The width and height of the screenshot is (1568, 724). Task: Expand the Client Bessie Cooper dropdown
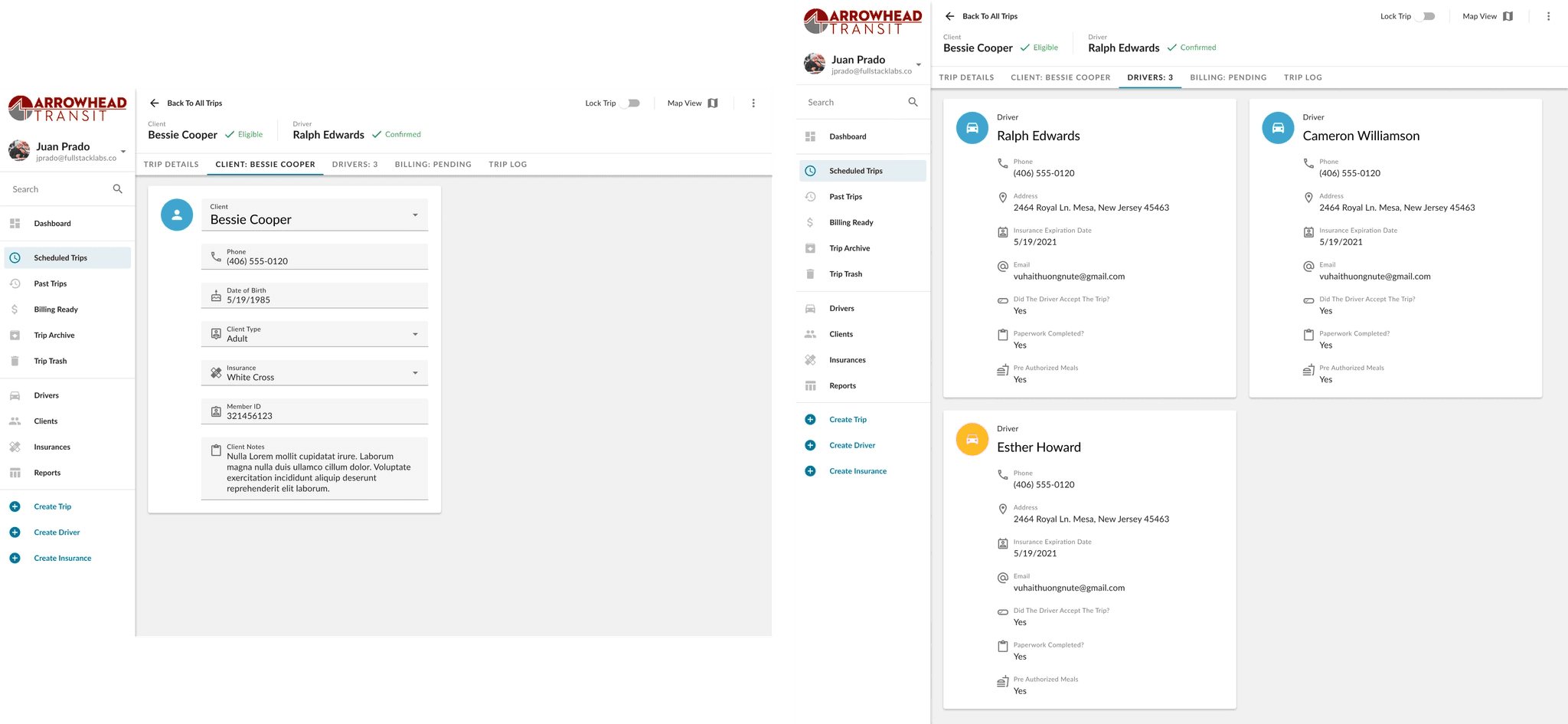coord(315,215)
